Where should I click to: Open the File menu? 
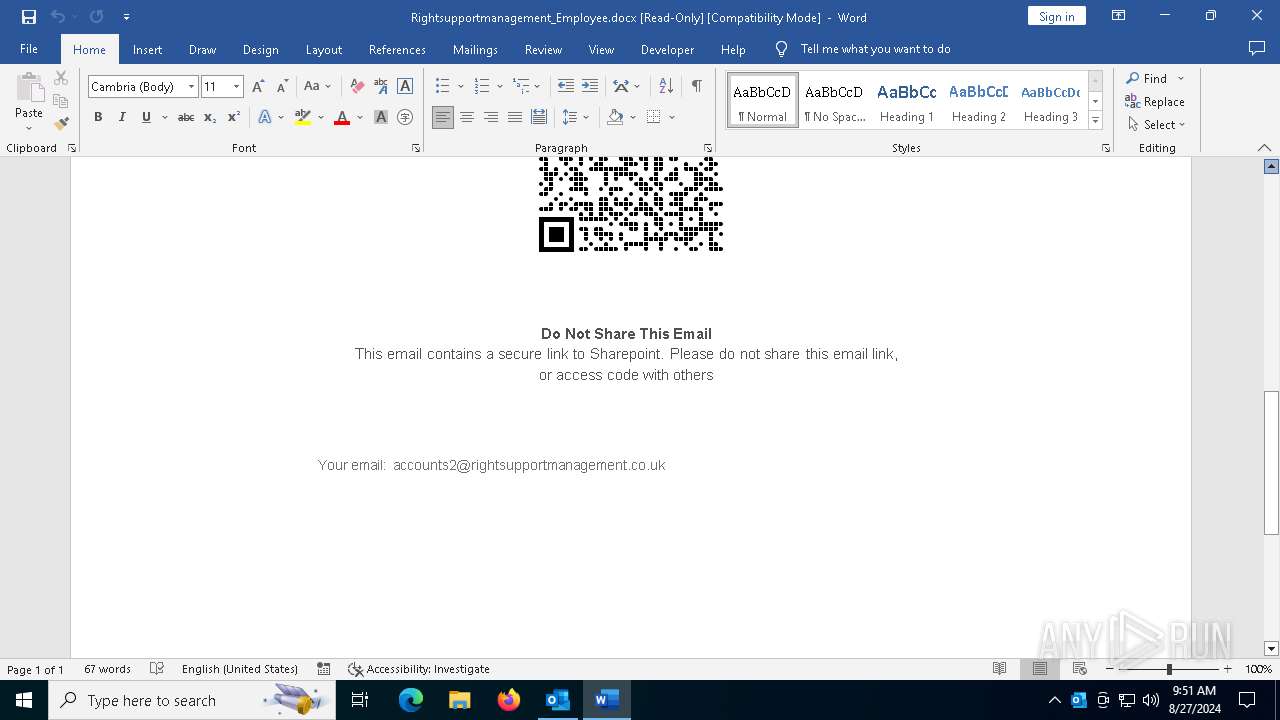point(29,49)
